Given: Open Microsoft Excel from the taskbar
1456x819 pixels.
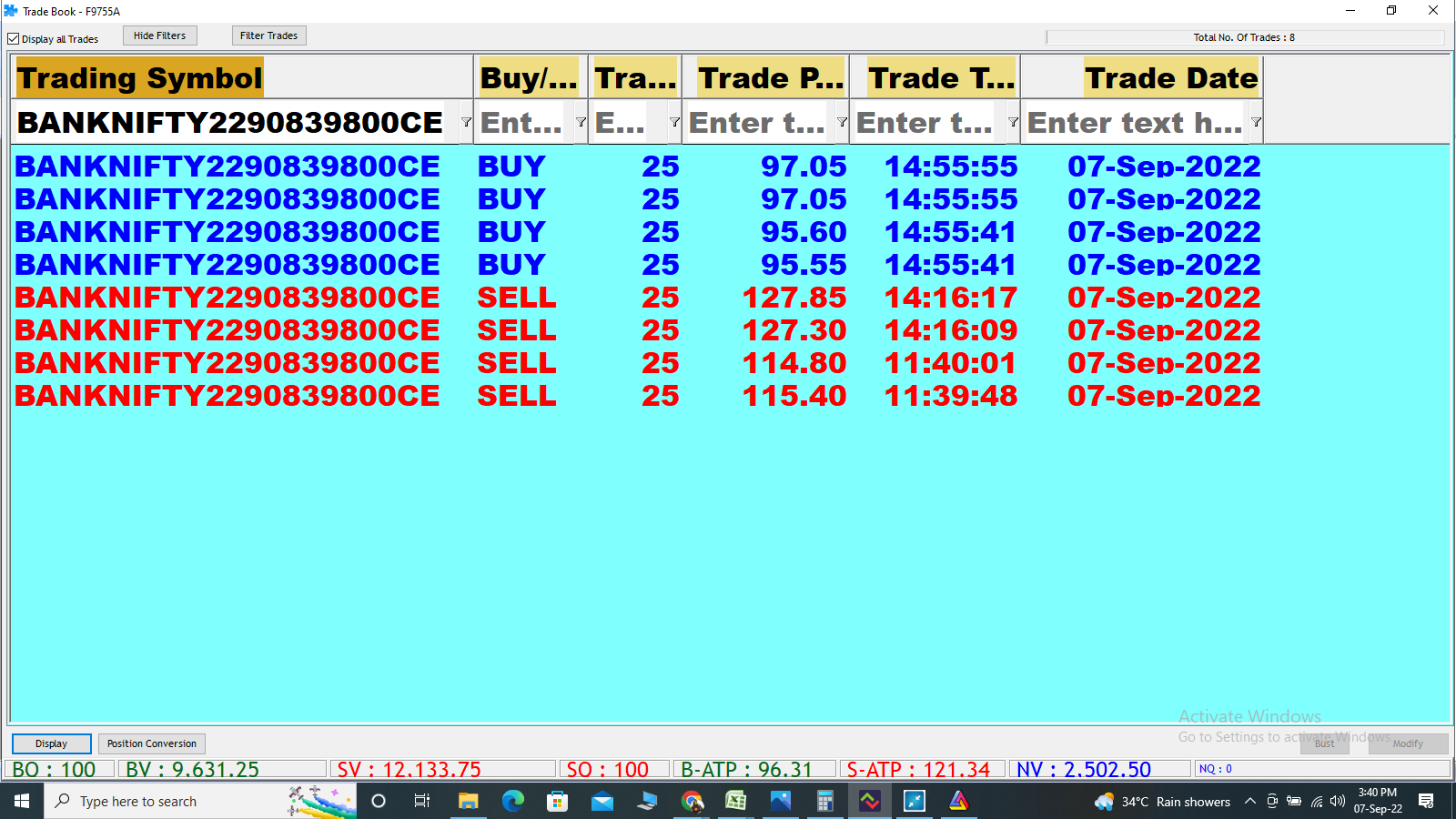Looking at the screenshot, I should [x=735, y=801].
